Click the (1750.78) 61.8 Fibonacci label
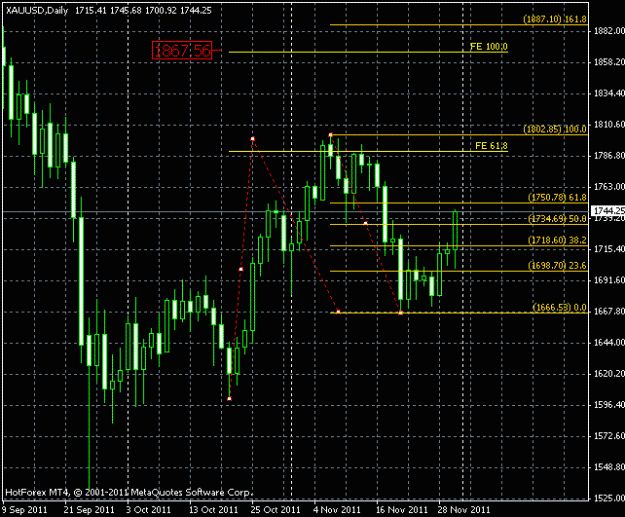 point(557,197)
